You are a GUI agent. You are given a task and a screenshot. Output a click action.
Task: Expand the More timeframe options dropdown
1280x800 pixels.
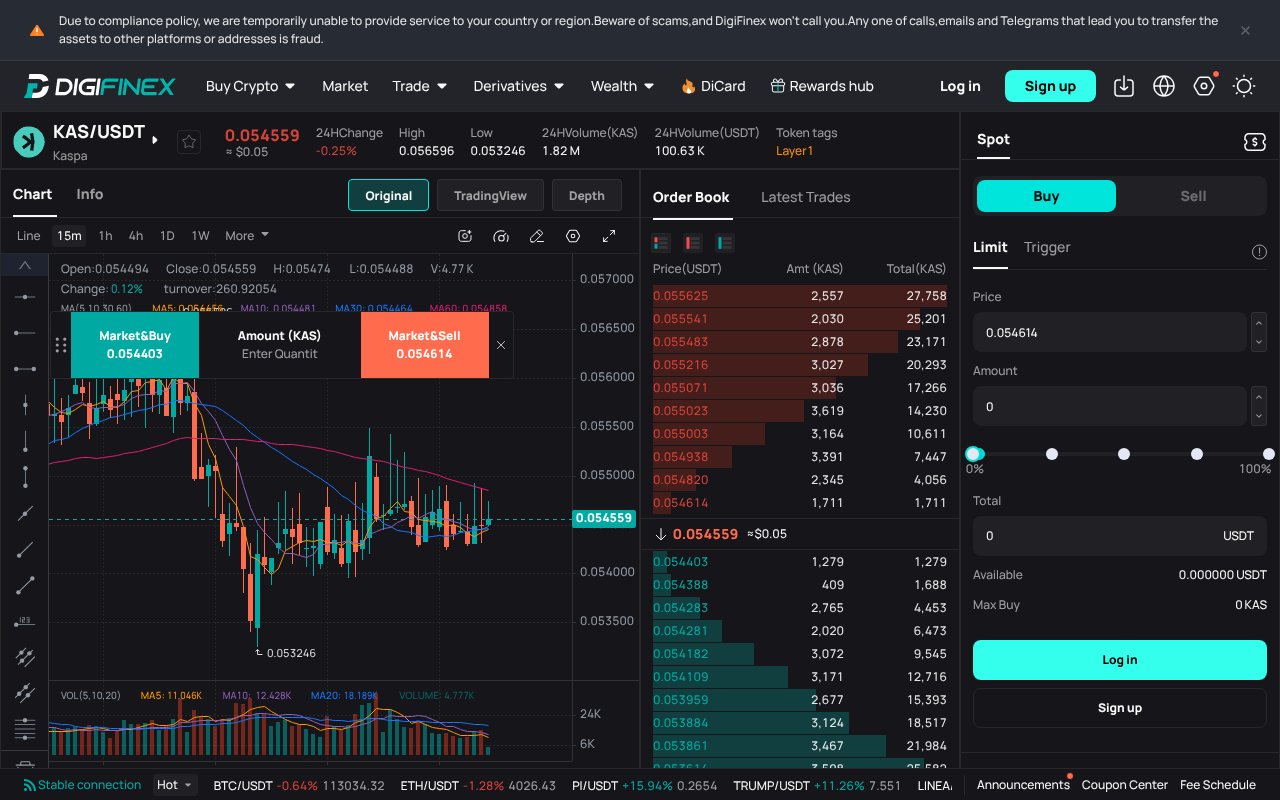click(x=246, y=236)
